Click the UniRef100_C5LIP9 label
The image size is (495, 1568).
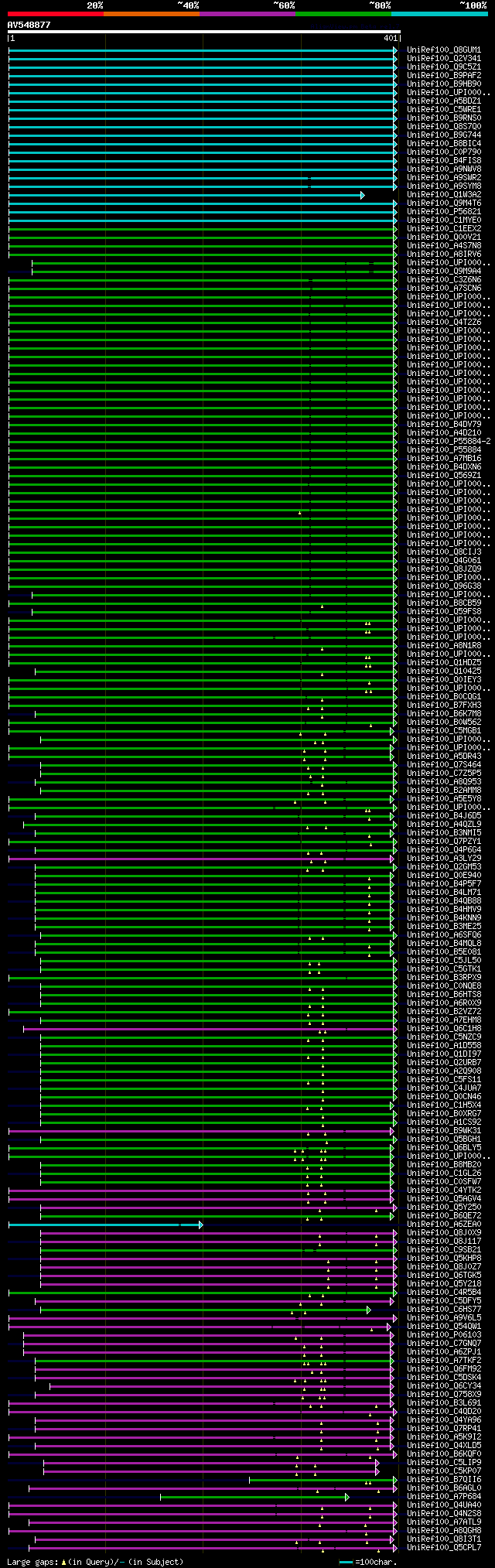[444, 1463]
